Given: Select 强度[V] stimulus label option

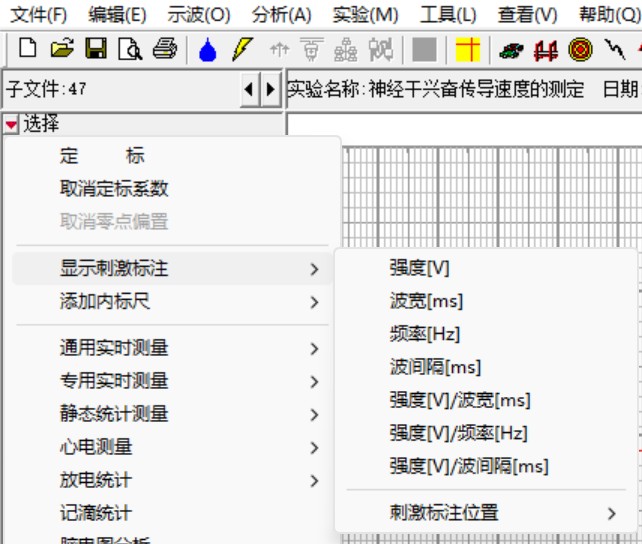Looking at the screenshot, I should [486, 269].
